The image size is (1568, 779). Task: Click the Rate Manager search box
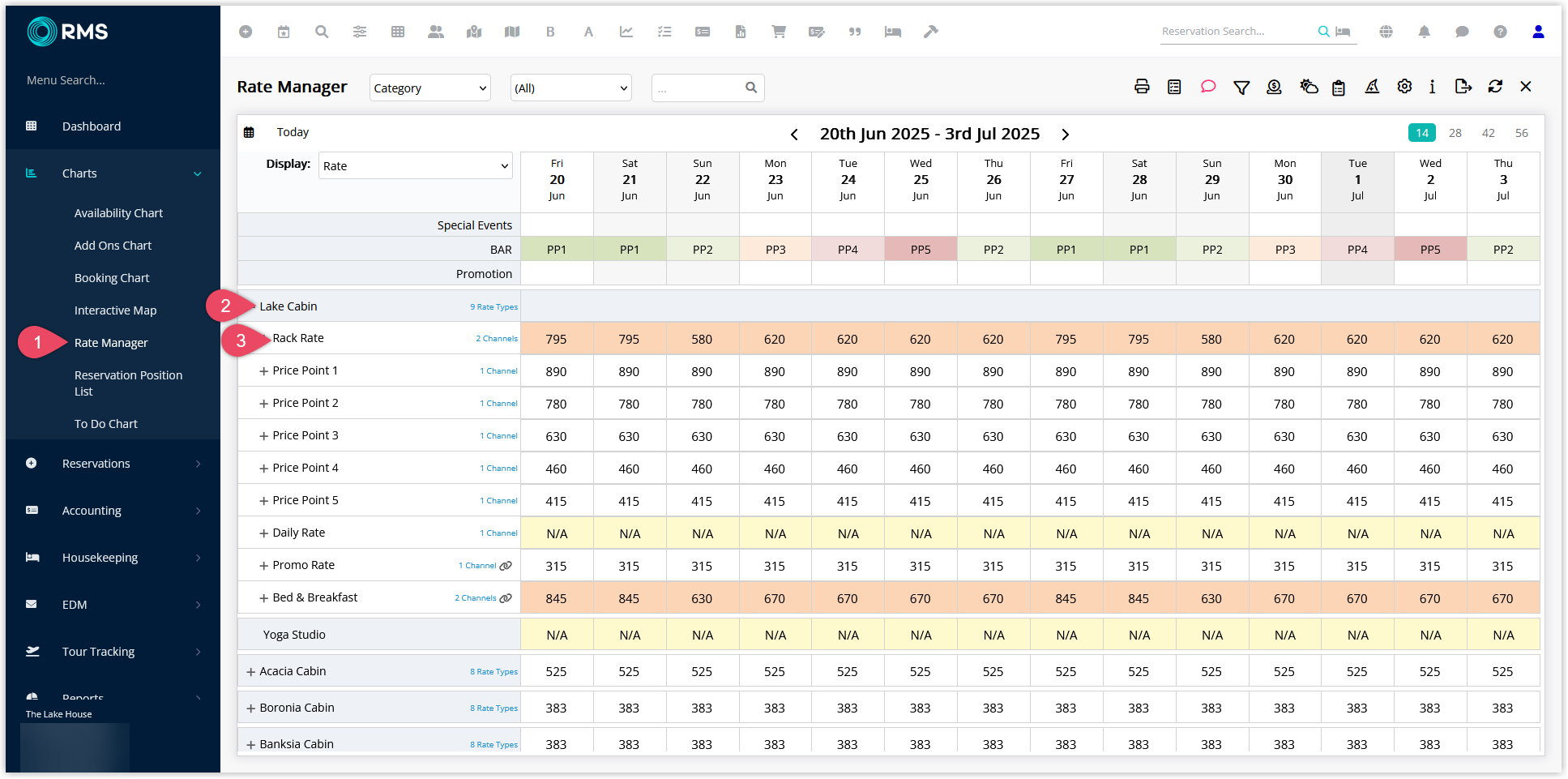707,88
